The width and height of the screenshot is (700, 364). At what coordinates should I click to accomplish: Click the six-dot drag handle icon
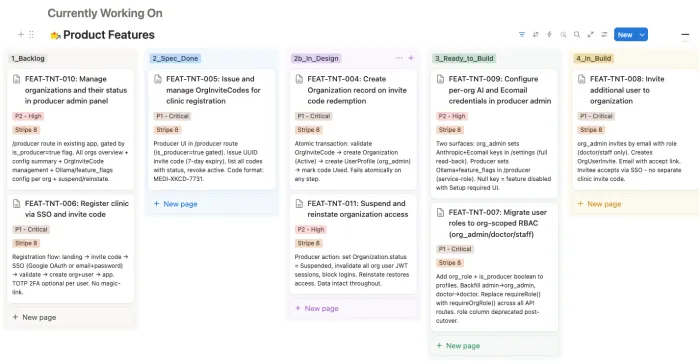click(x=31, y=34)
